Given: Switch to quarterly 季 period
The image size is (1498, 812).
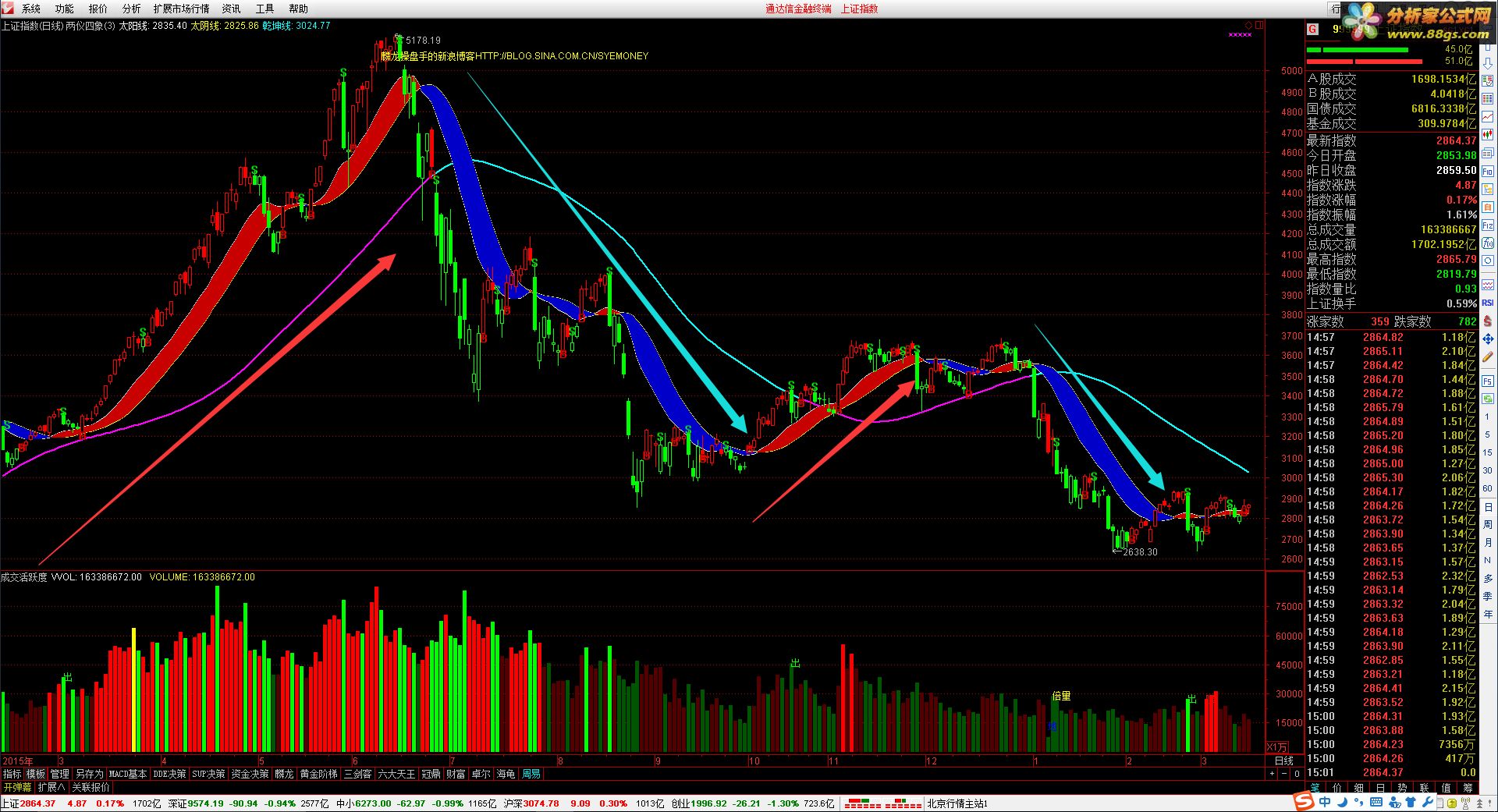Looking at the screenshot, I should (1488, 595).
